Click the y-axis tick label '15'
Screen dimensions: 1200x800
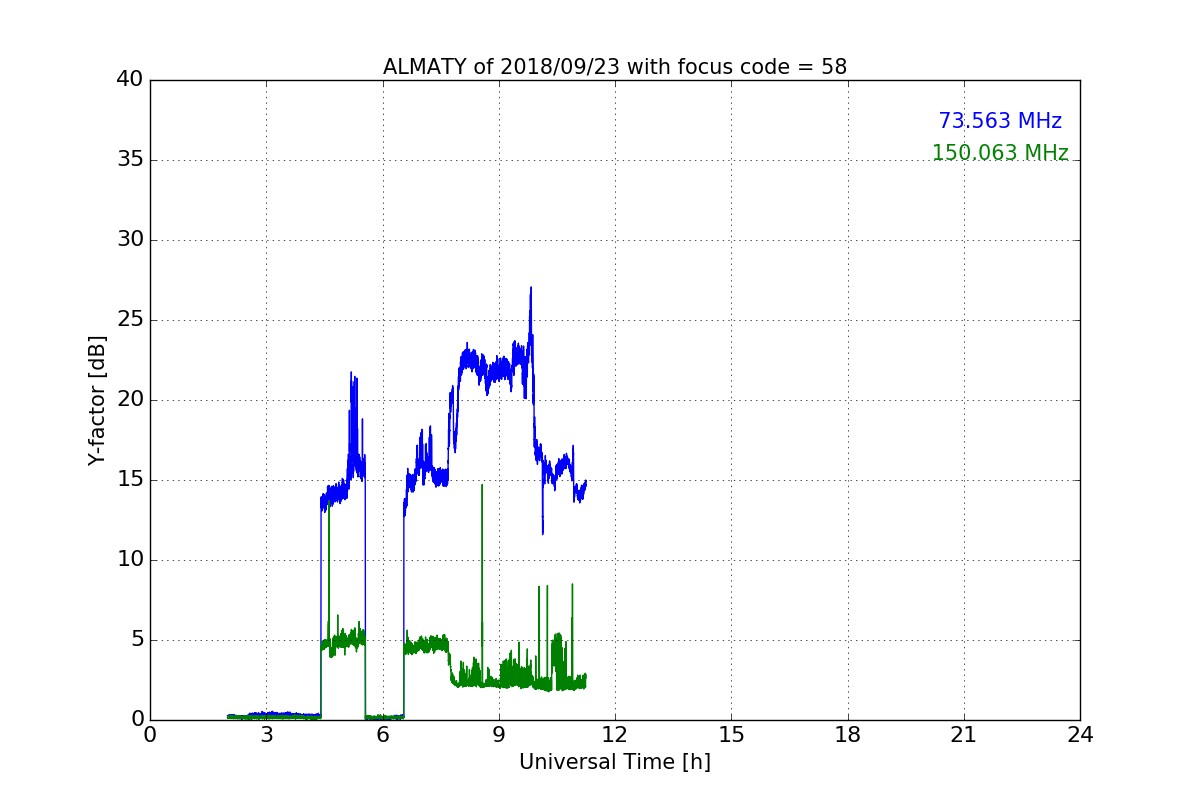(x=130, y=480)
